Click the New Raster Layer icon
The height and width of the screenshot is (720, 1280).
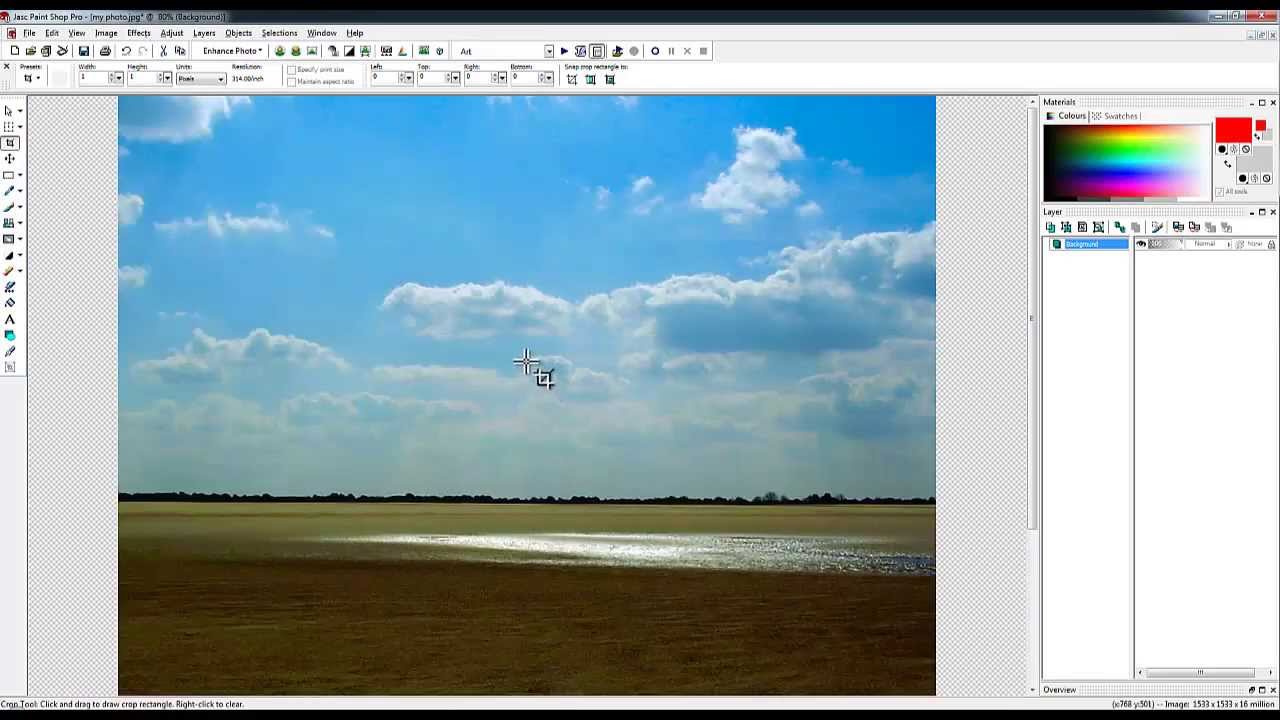click(1050, 227)
